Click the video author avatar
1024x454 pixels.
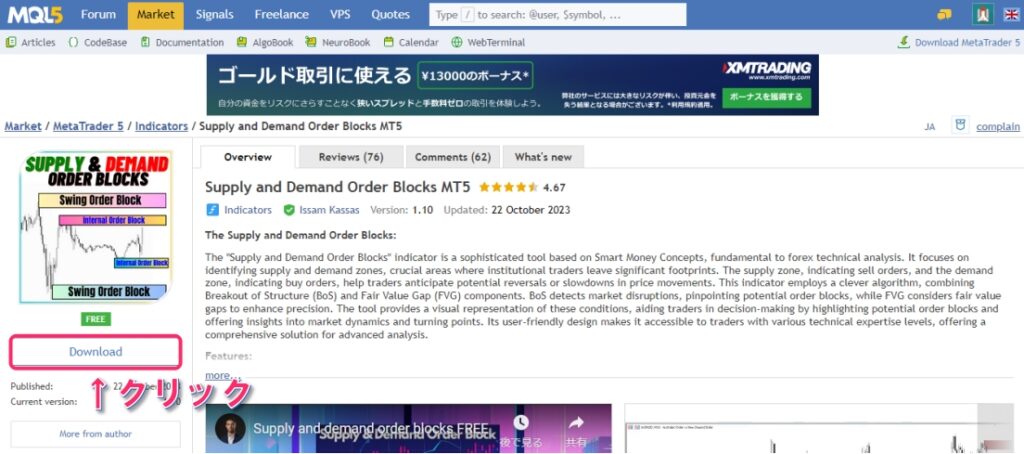(x=230, y=429)
